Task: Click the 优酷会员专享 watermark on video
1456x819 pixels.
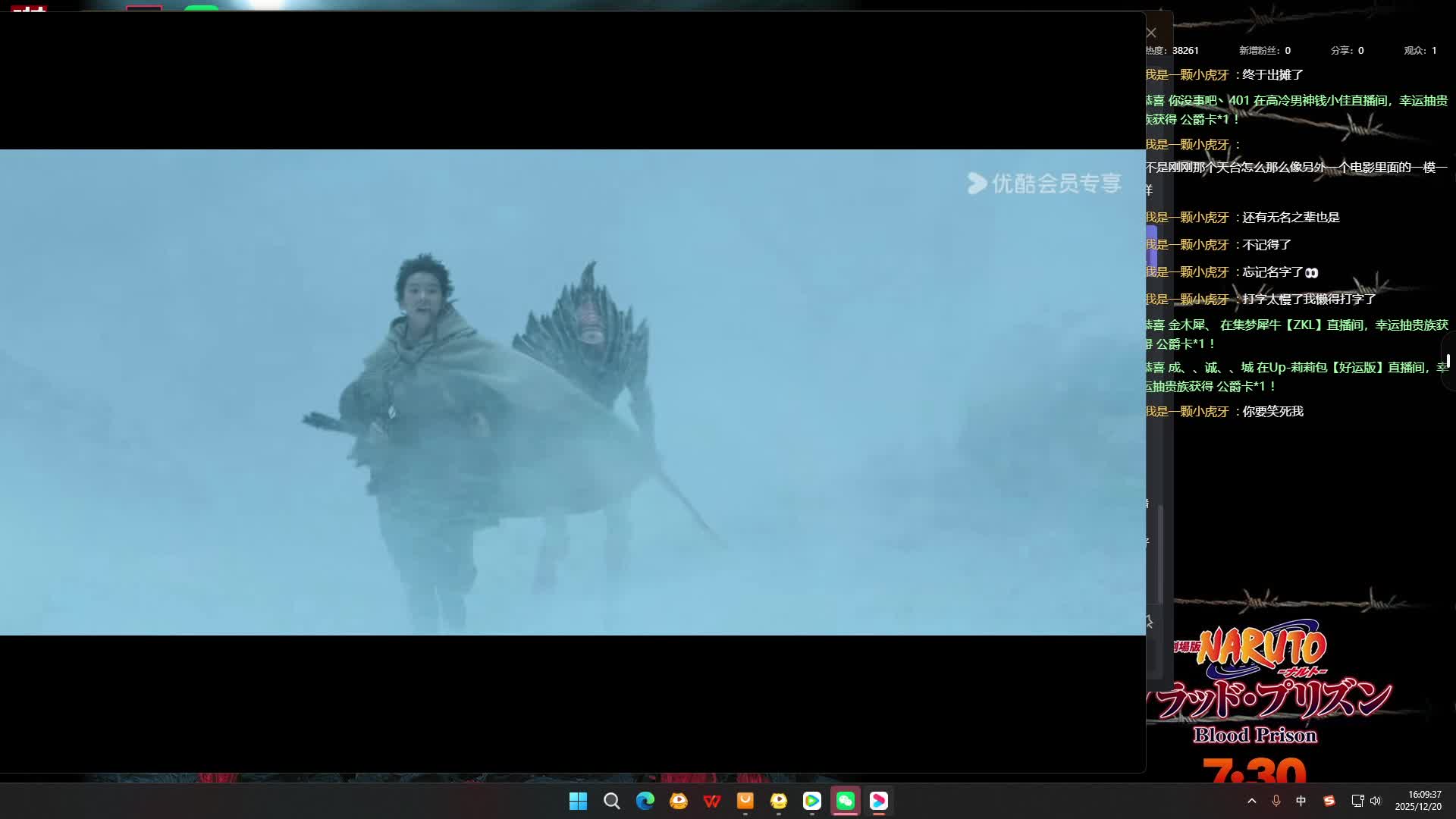Action: [1044, 184]
